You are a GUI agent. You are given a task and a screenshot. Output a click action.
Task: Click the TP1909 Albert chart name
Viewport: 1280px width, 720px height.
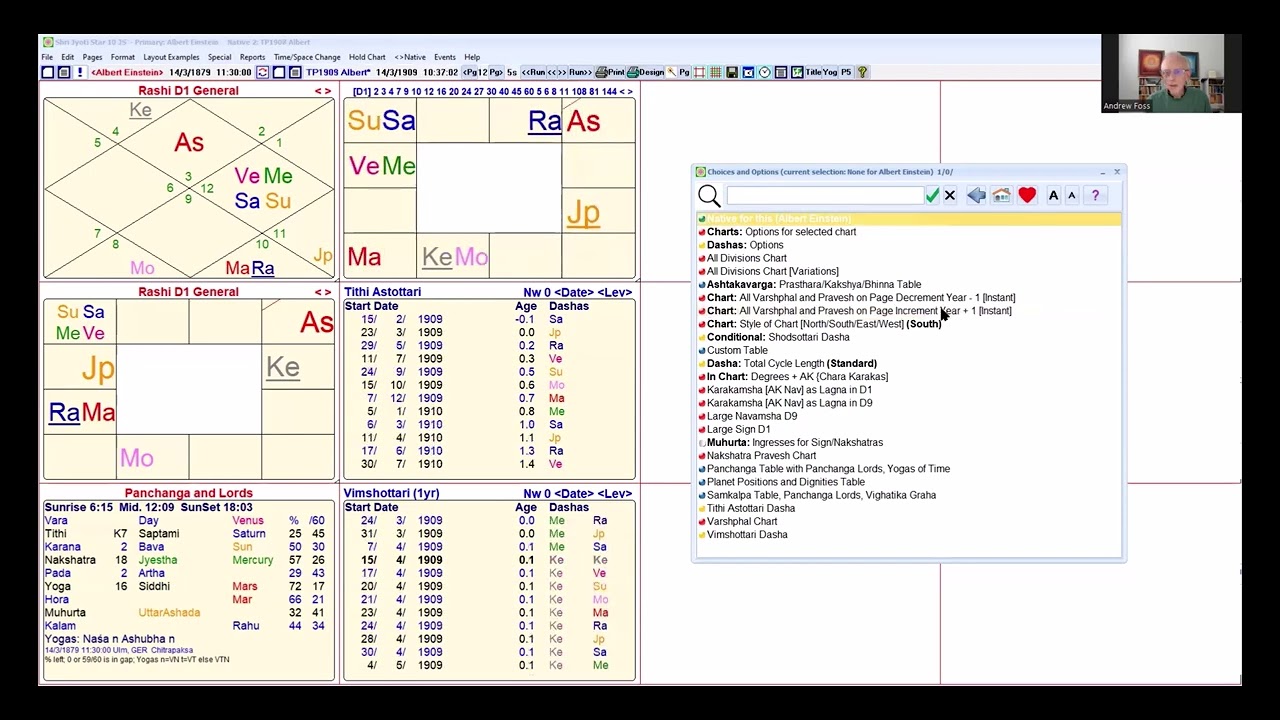point(338,72)
